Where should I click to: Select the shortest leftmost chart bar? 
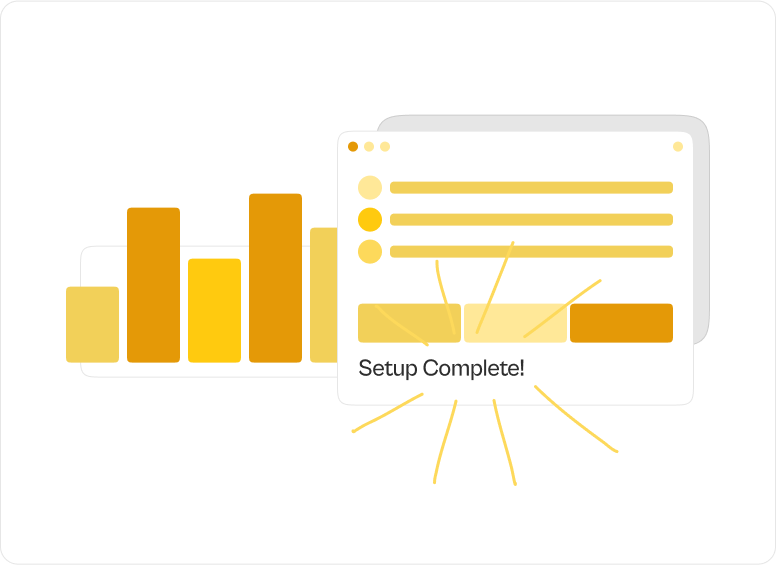point(93,325)
